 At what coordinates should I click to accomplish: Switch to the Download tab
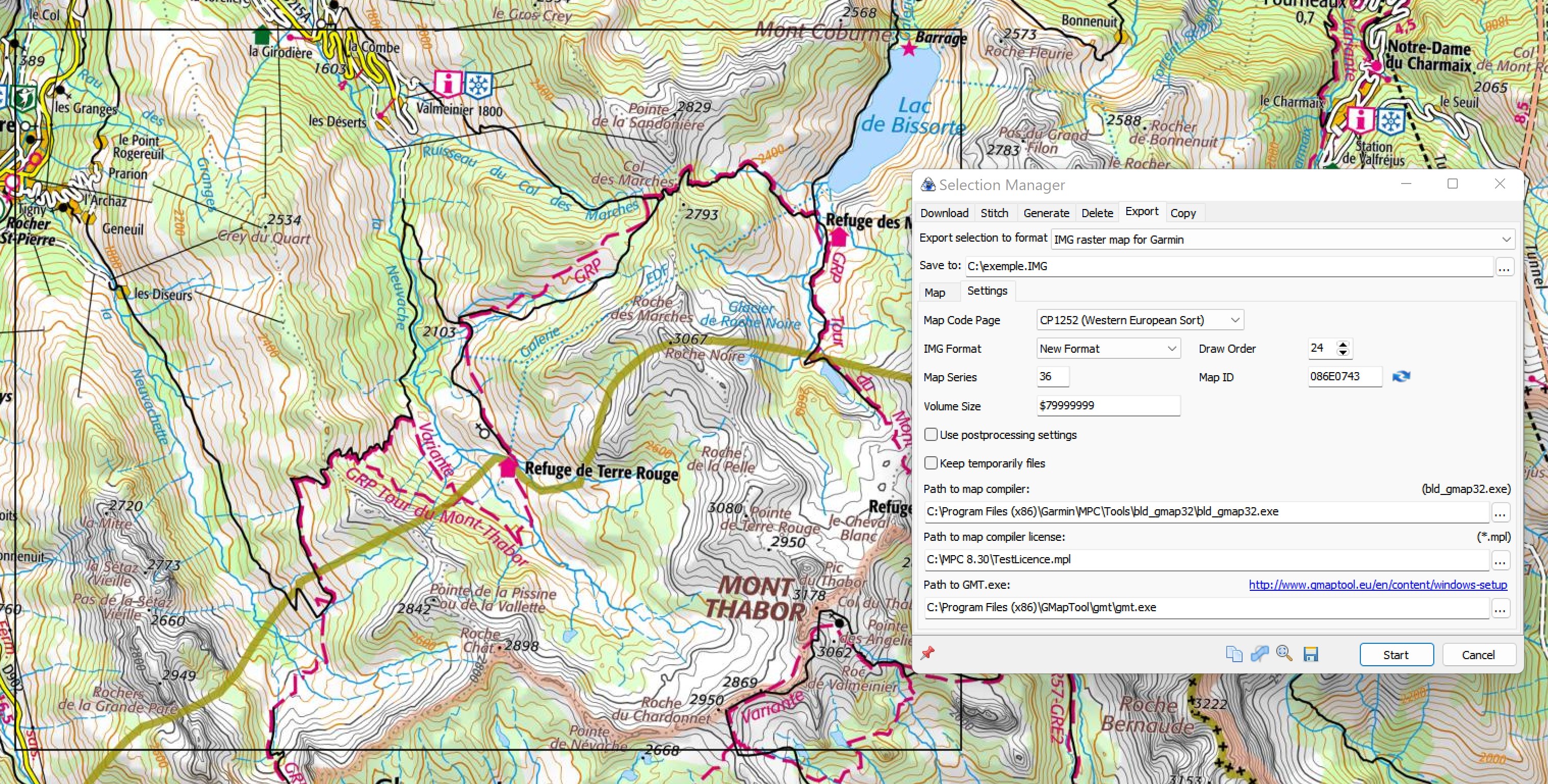pyautogui.click(x=944, y=213)
